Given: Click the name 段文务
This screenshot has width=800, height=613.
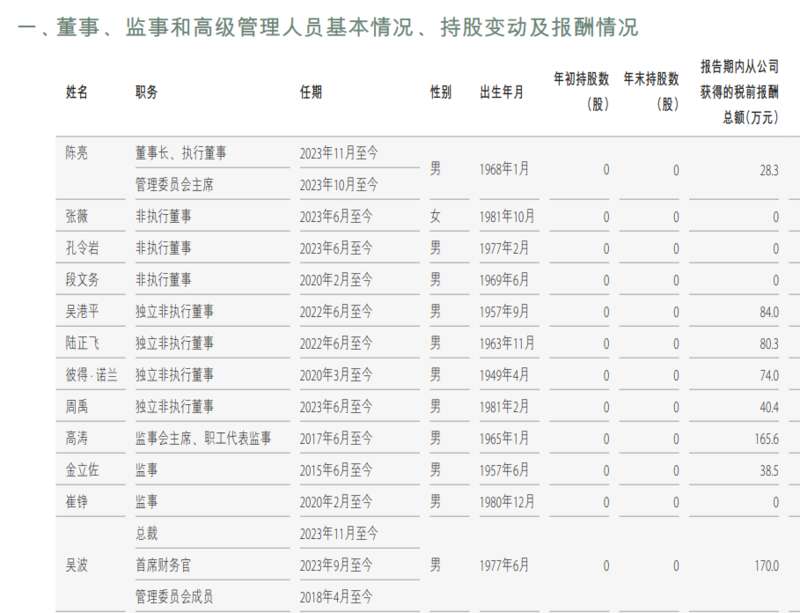Looking at the screenshot, I should click(x=82, y=279).
